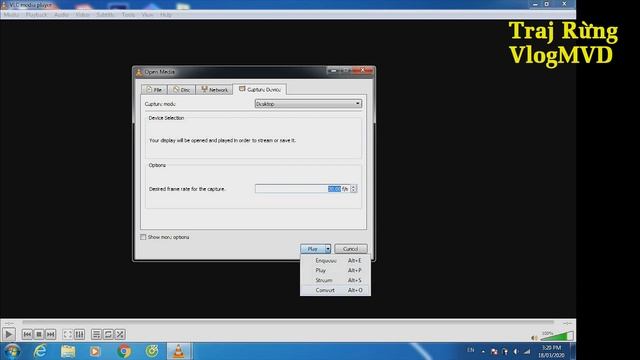Switch to the File tab
The width and height of the screenshot is (640, 360).
154,89
